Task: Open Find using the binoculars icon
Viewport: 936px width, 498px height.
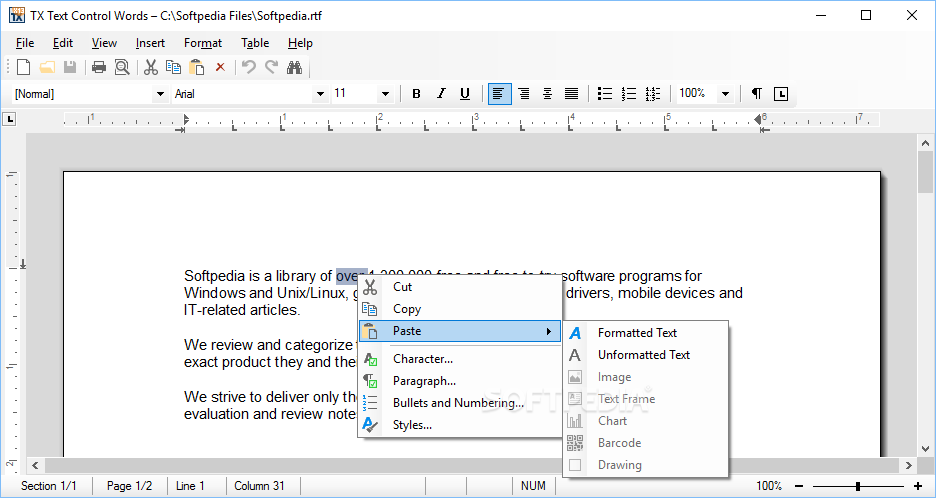Action: coord(294,67)
